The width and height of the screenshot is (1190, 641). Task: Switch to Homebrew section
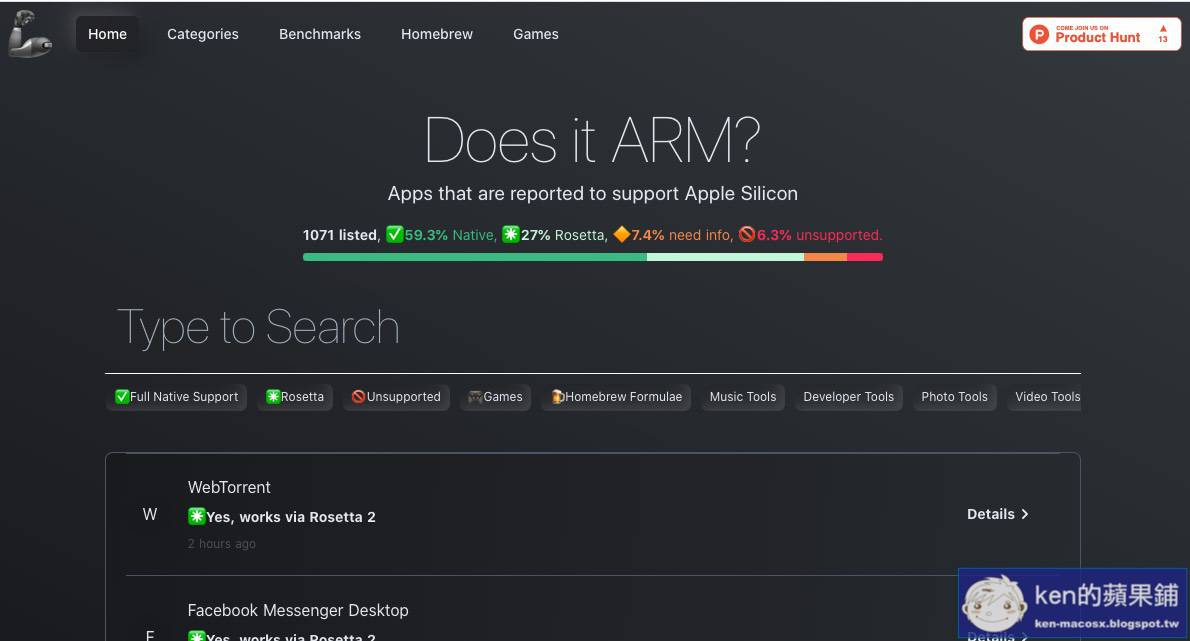click(436, 34)
